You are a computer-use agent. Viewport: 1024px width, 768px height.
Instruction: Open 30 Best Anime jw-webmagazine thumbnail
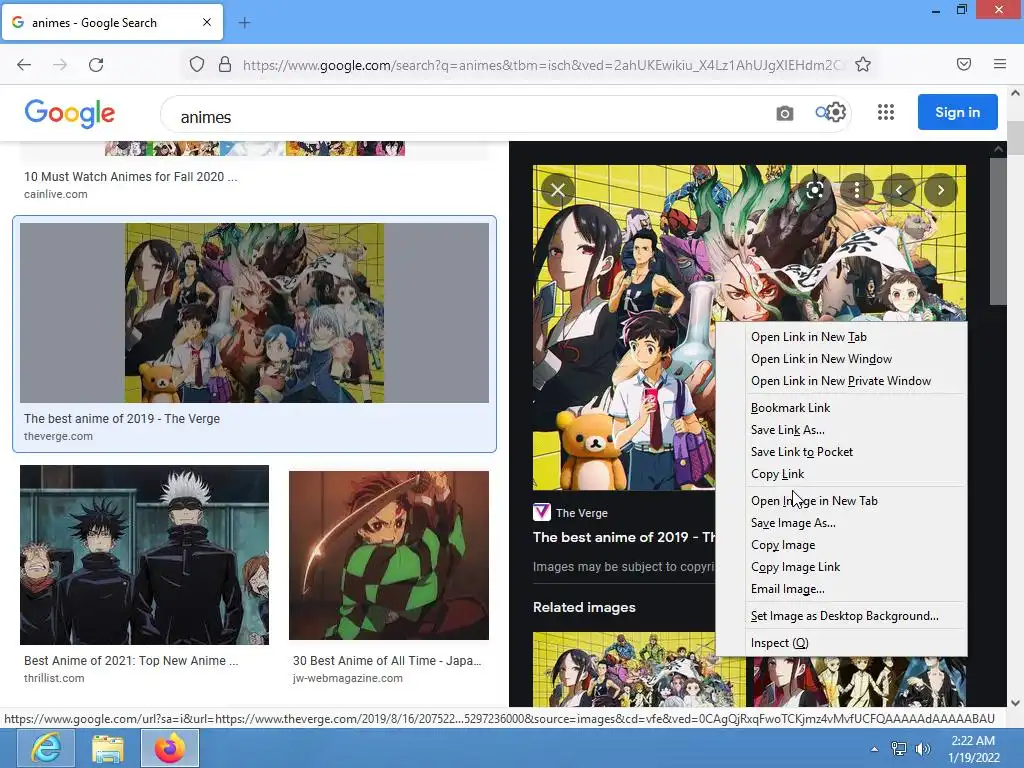pyautogui.click(x=389, y=556)
